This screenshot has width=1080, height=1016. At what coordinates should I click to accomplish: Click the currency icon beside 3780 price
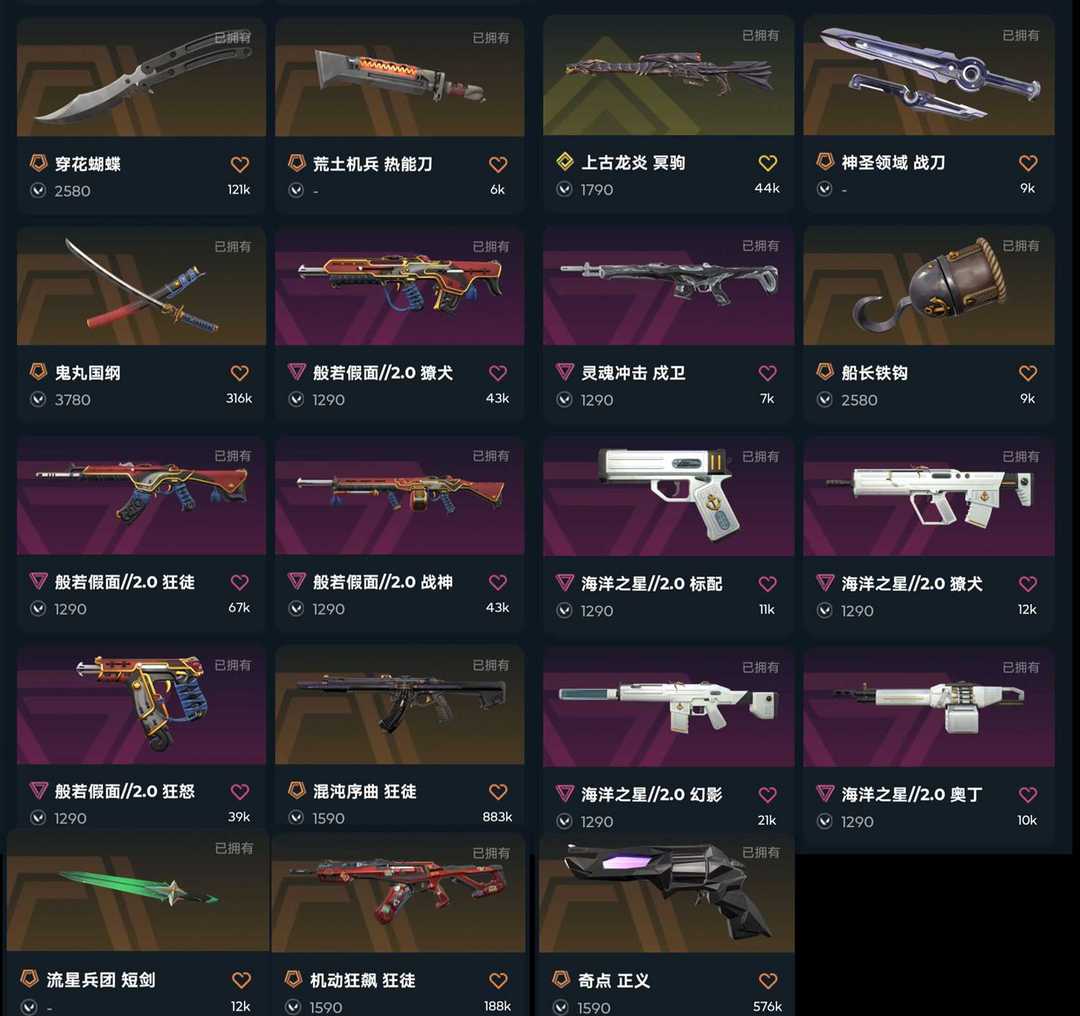click(x=38, y=400)
